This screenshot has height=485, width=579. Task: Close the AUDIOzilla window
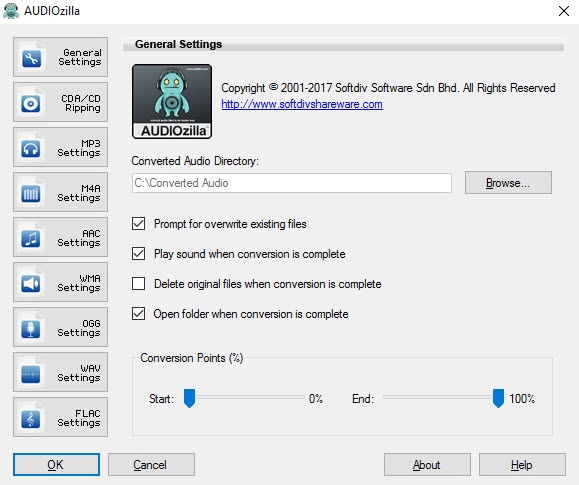pos(563,11)
